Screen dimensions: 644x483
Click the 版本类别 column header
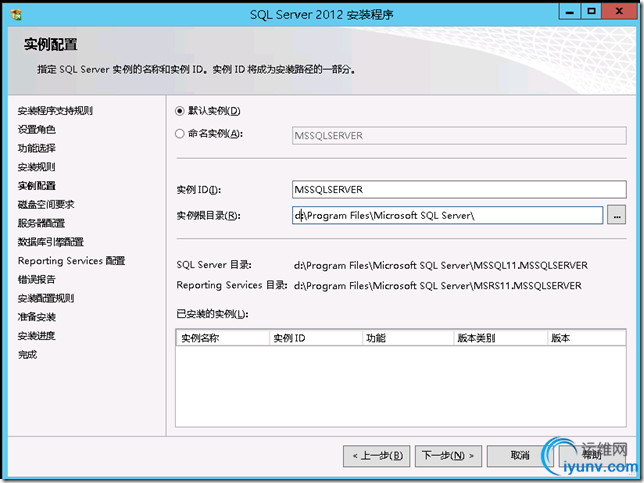(x=501, y=338)
